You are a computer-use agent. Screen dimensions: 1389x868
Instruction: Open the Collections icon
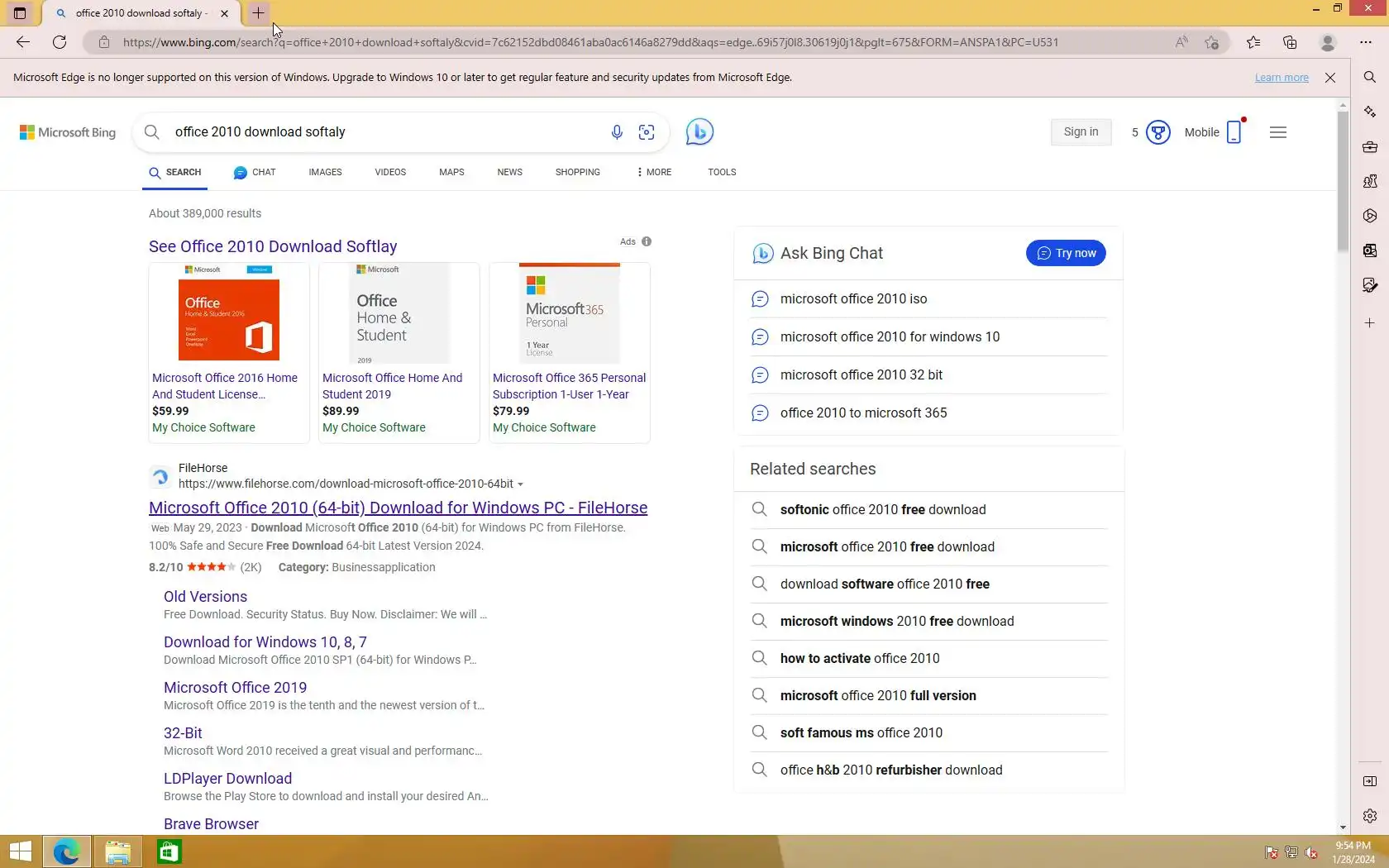[1290, 42]
